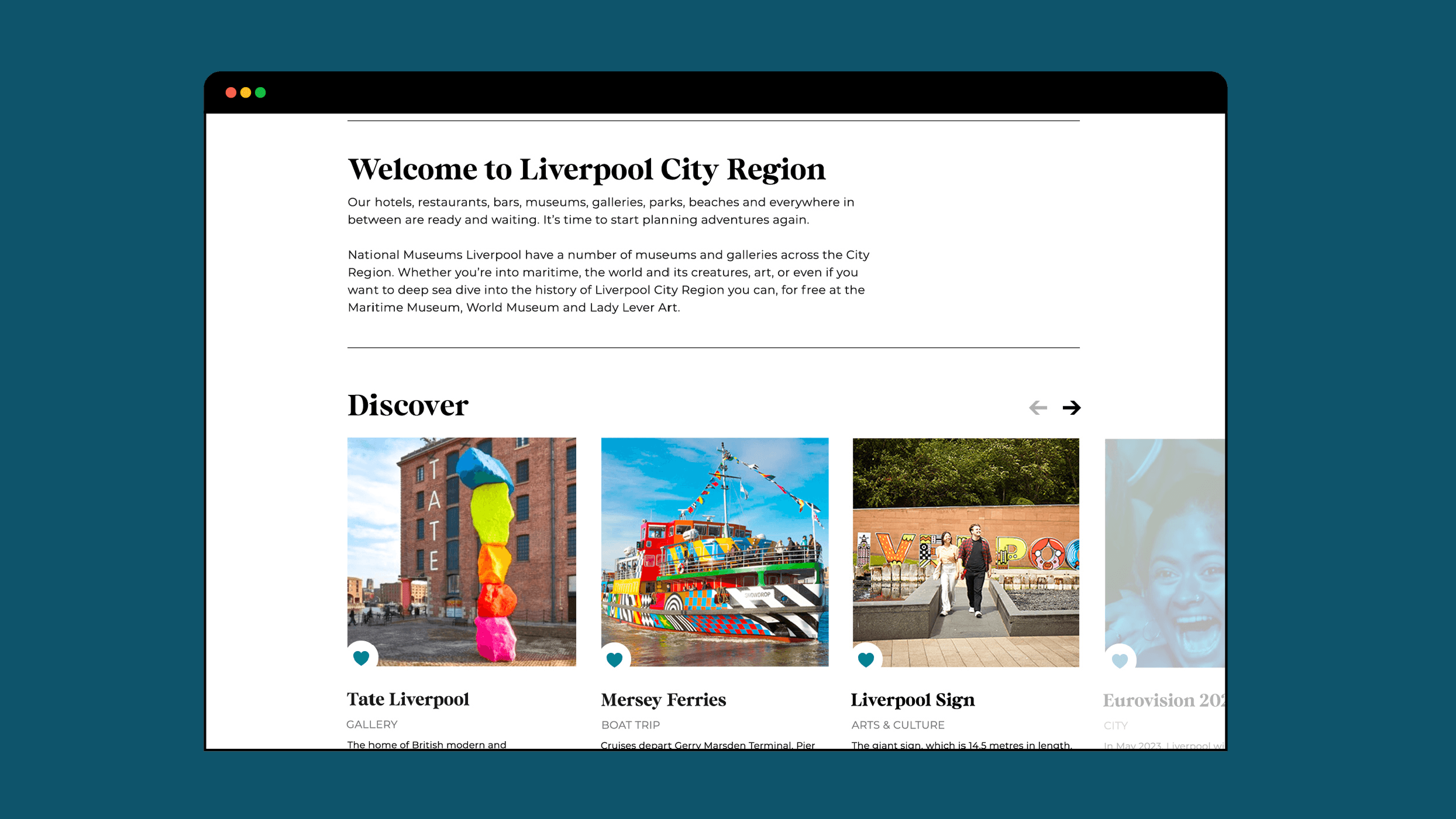Open the Mersey Ferries boat image
1456x819 pixels.
coord(714,544)
